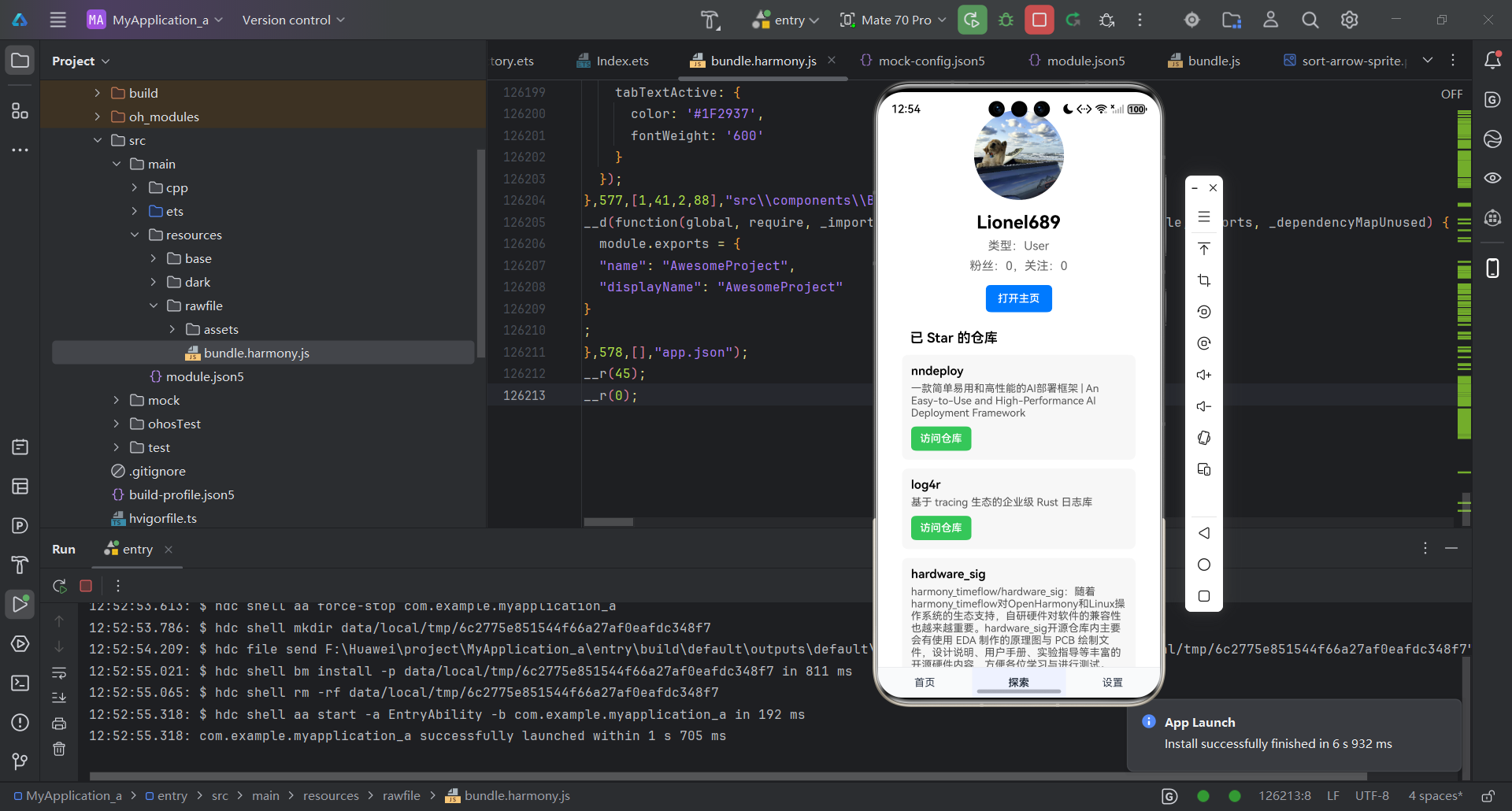
Task: Toggle the eye preview icon on right sidebar
Action: [1493, 178]
